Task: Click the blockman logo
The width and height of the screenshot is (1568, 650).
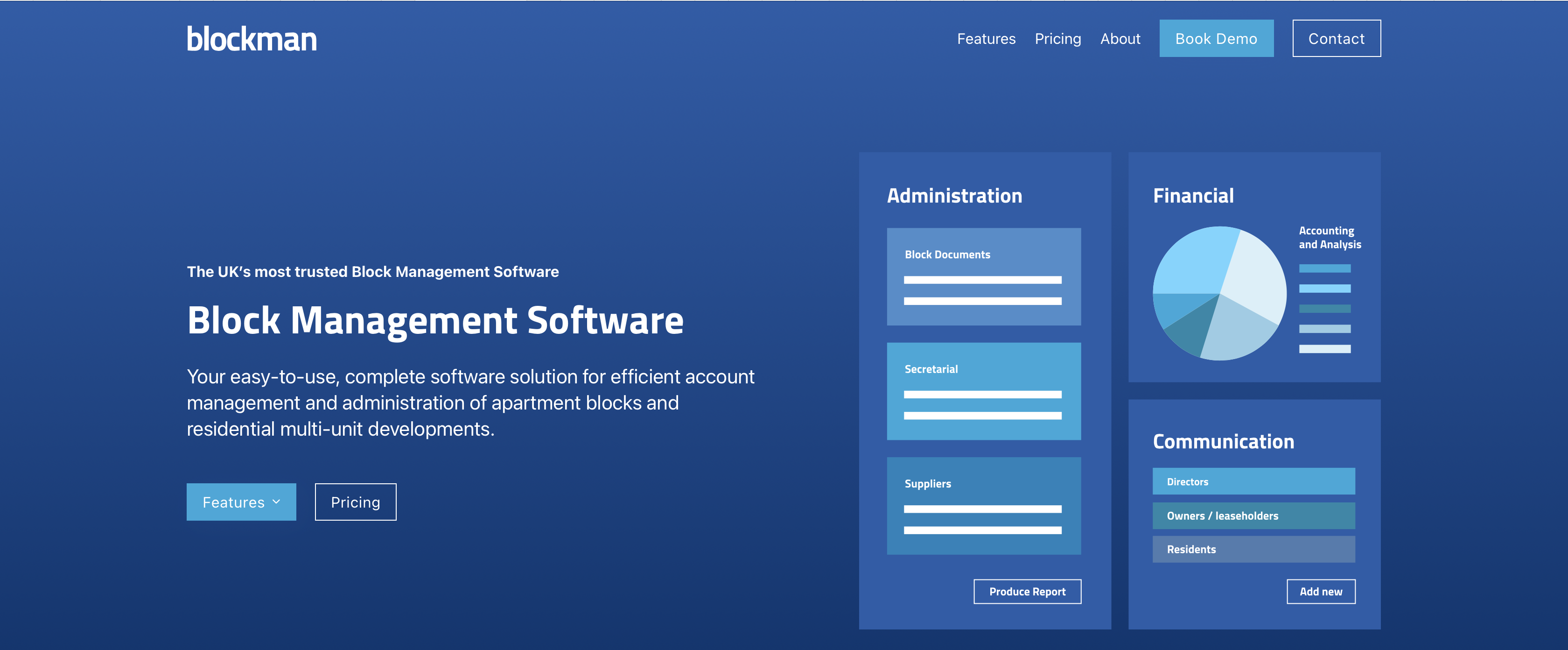Action: point(252,38)
